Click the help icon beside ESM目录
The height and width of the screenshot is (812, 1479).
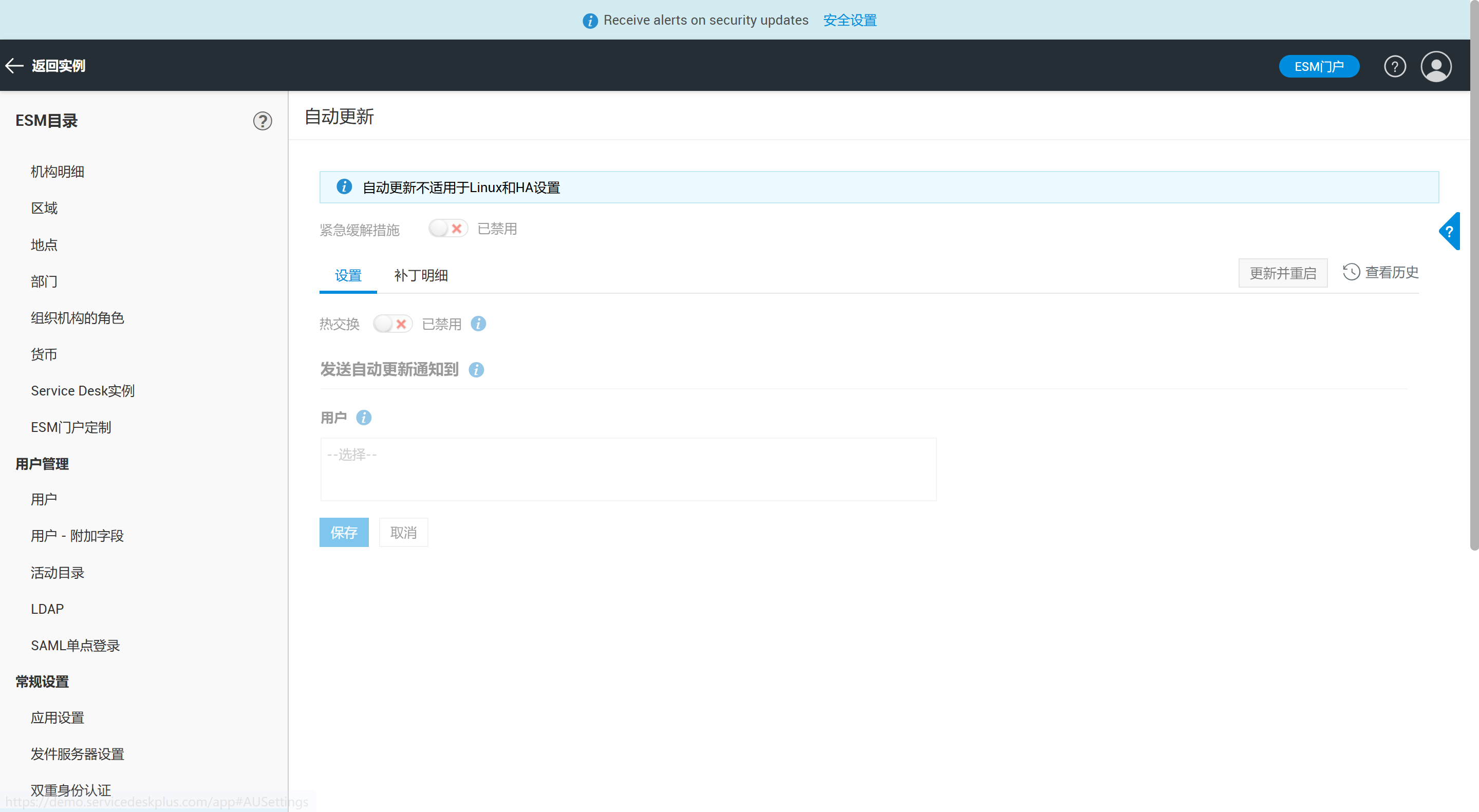(x=263, y=121)
